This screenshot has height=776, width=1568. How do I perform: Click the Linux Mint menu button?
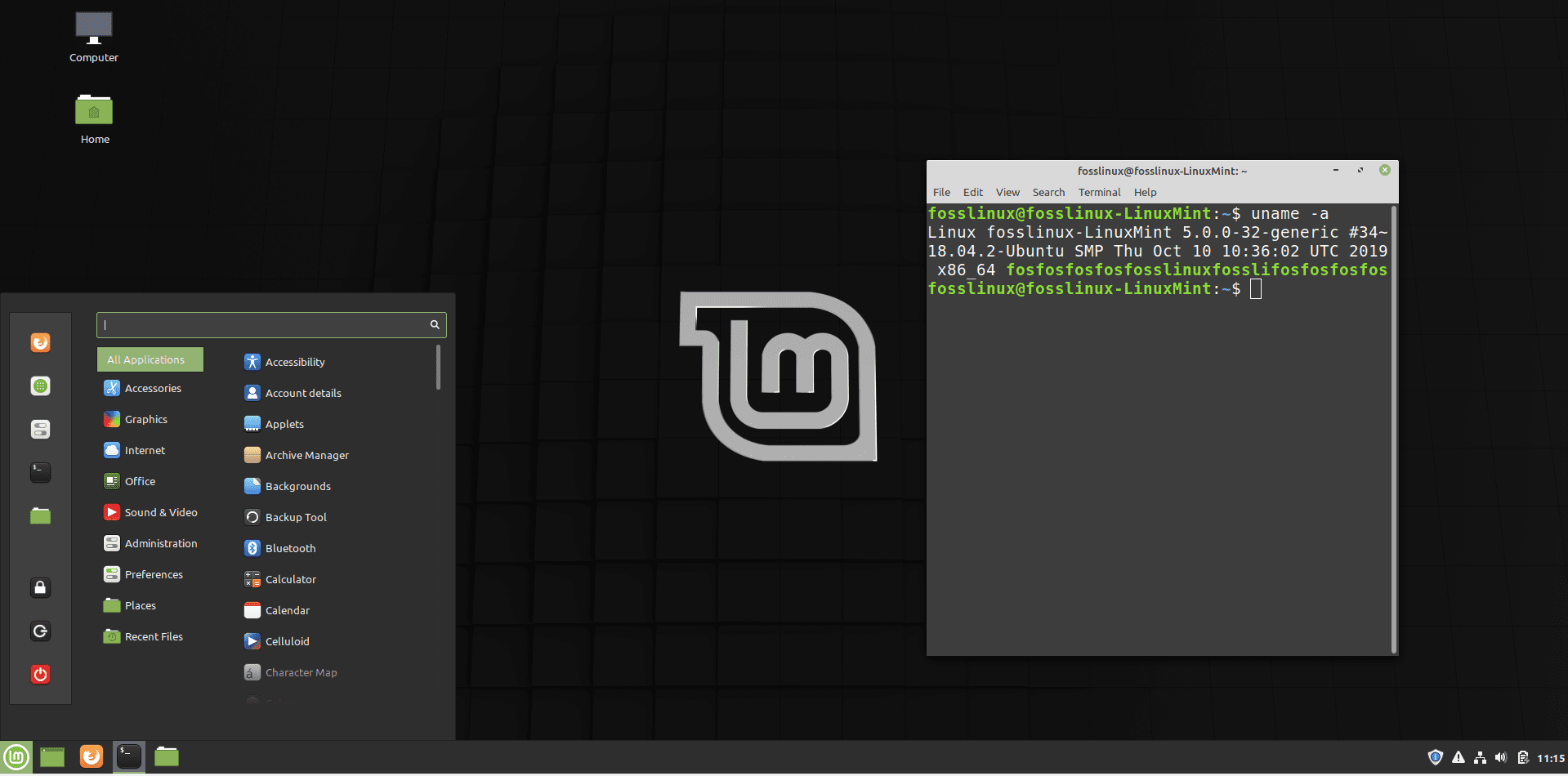[x=16, y=757]
